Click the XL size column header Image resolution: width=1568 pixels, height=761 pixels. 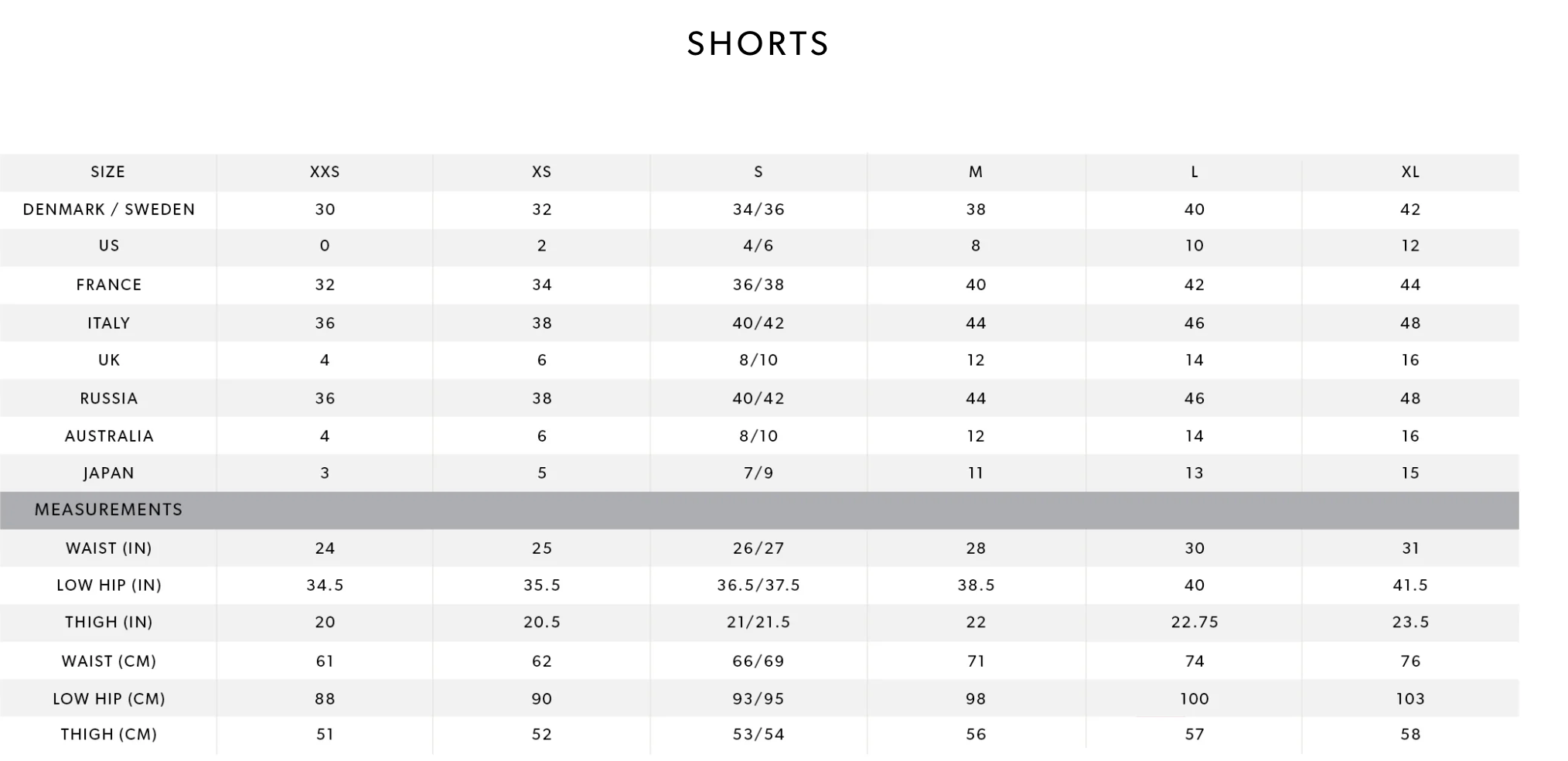click(x=1410, y=172)
